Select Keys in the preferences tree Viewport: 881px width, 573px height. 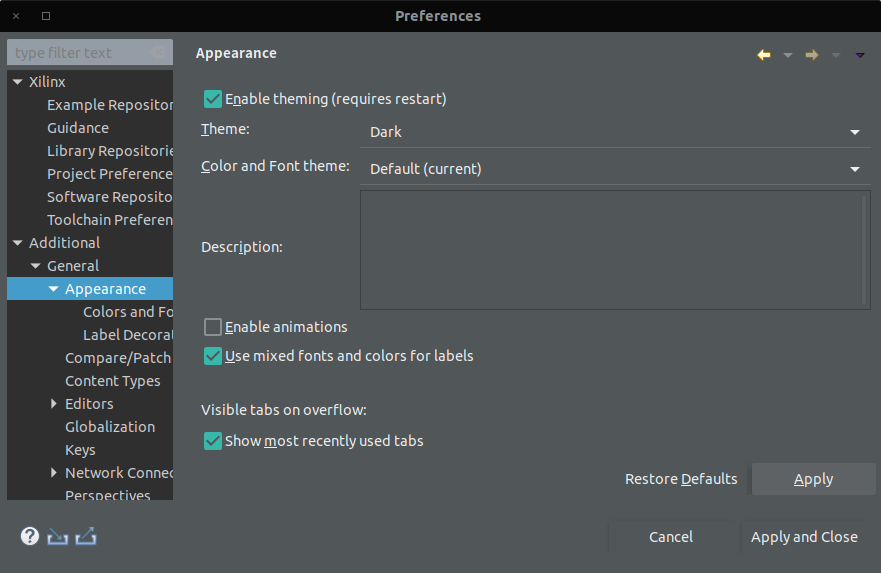80,450
